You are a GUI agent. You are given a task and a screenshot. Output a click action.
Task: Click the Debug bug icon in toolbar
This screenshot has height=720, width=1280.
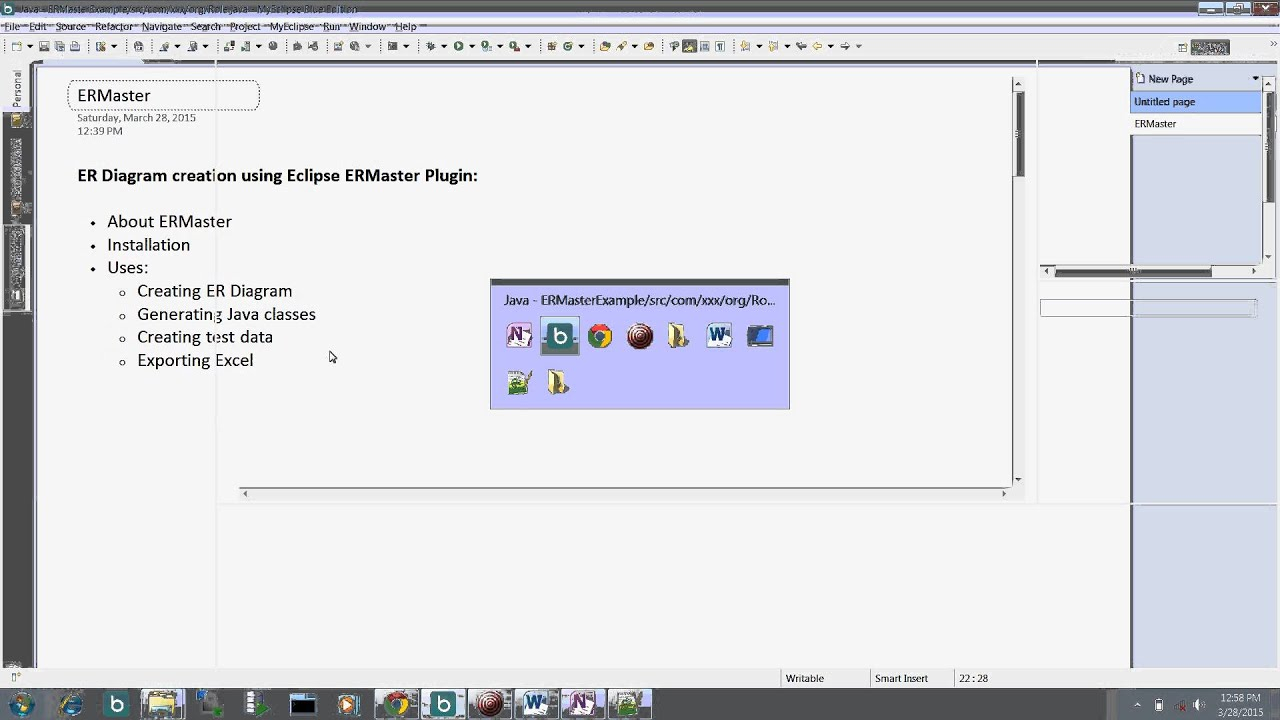(431, 46)
